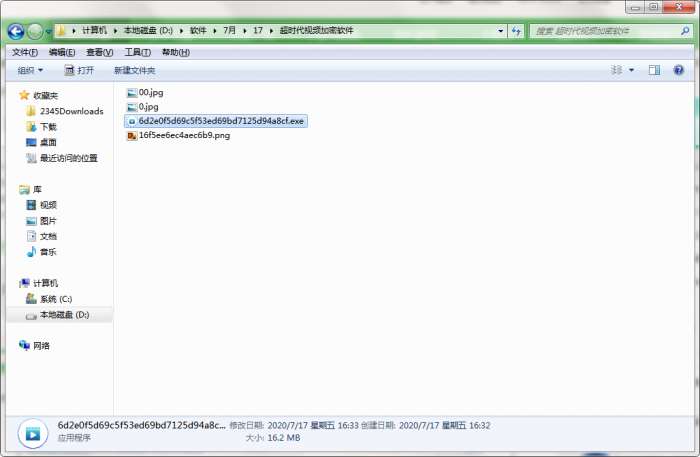Open the help question mark icon
The height and width of the screenshot is (457, 700).
pos(679,70)
